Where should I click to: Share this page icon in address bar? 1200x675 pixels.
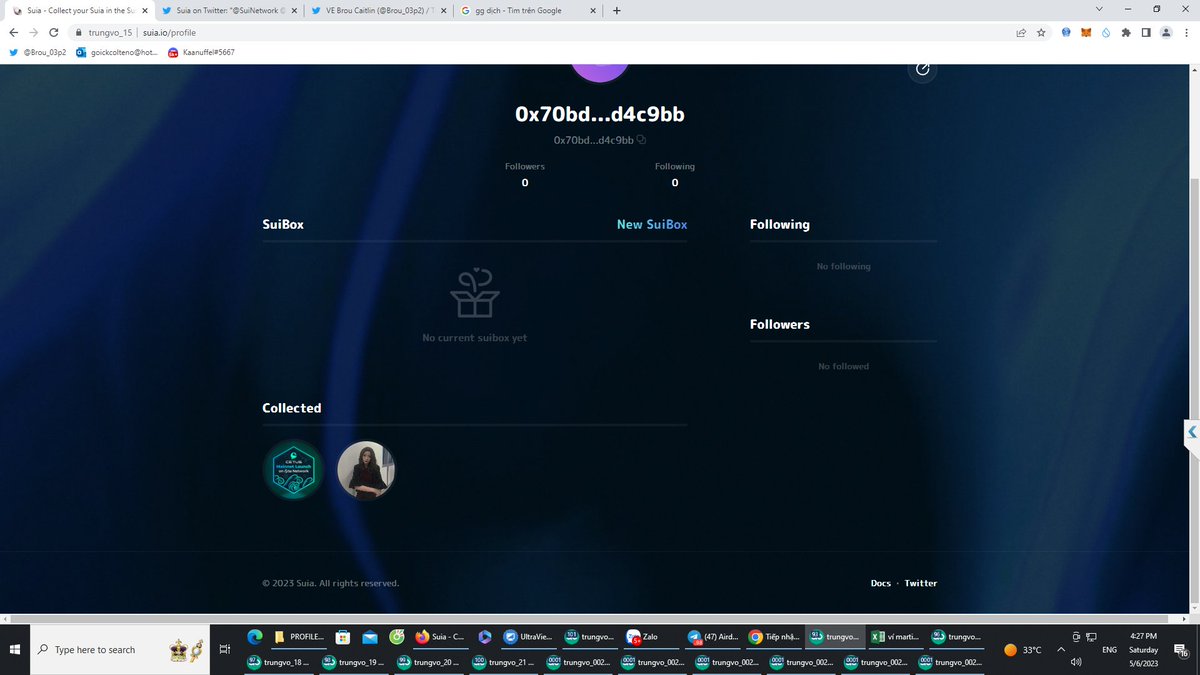pos(1021,32)
